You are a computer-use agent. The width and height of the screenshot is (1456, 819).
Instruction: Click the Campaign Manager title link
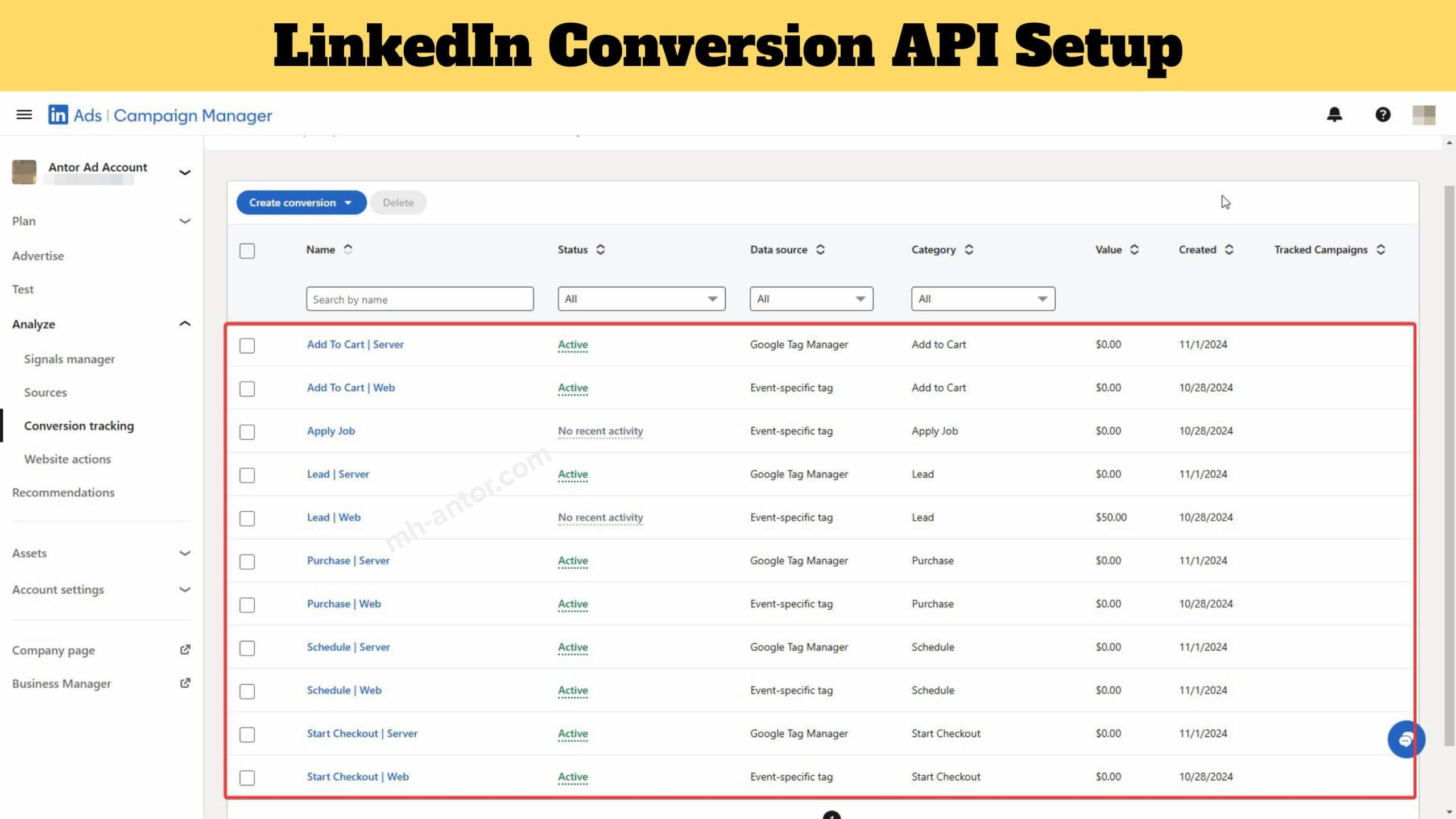(193, 115)
